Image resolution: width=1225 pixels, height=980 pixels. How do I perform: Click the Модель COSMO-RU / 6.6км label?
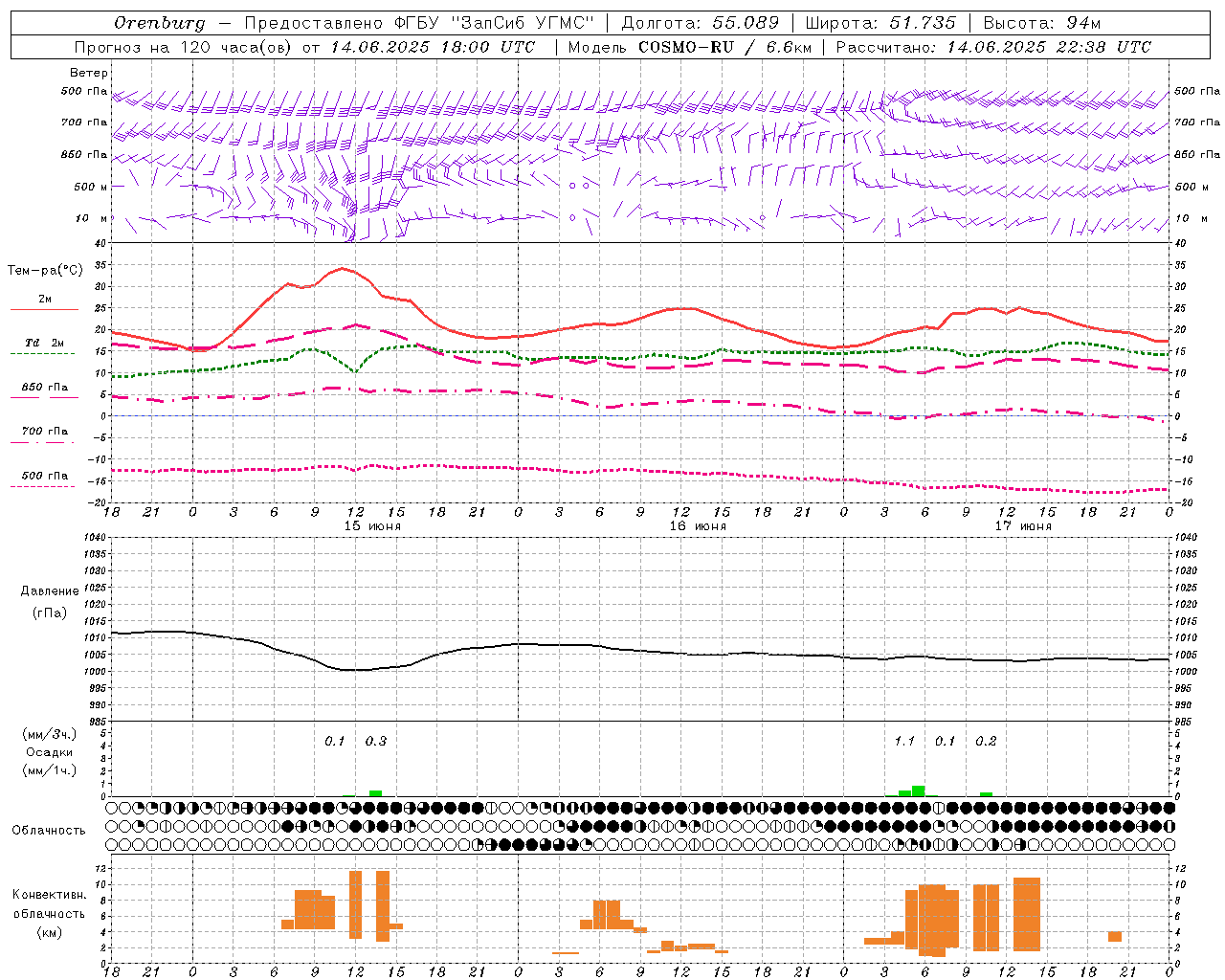tap(689, 47)
